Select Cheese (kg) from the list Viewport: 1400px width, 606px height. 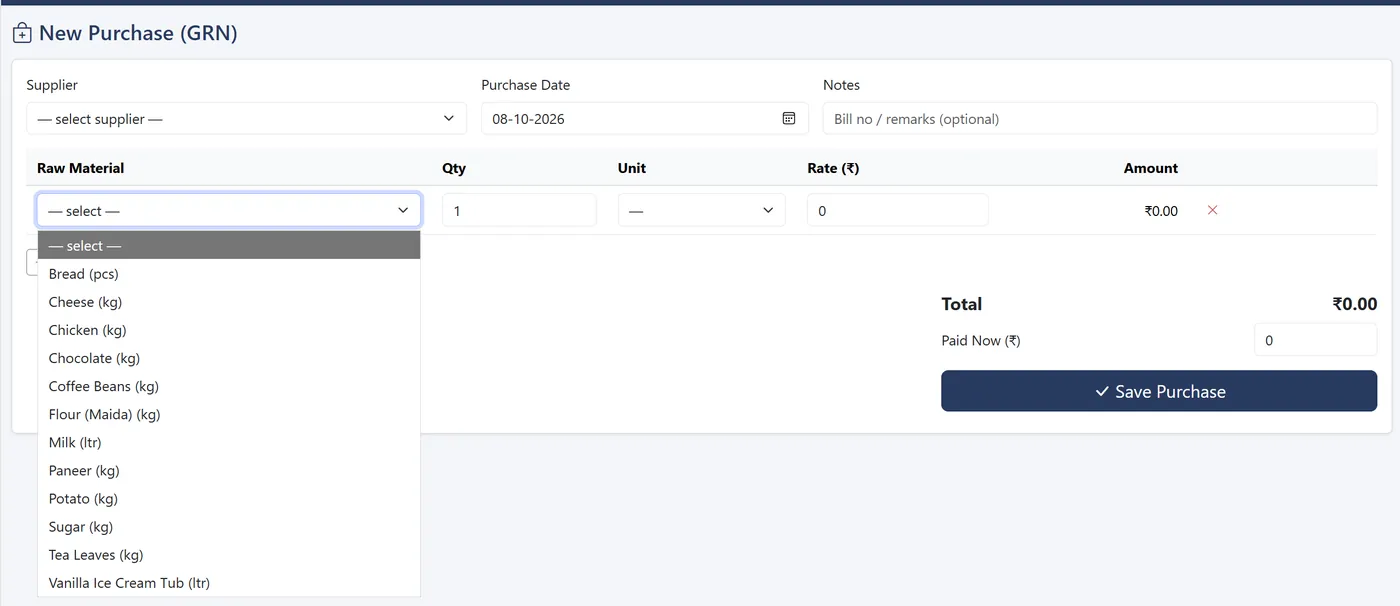[229, 302]
